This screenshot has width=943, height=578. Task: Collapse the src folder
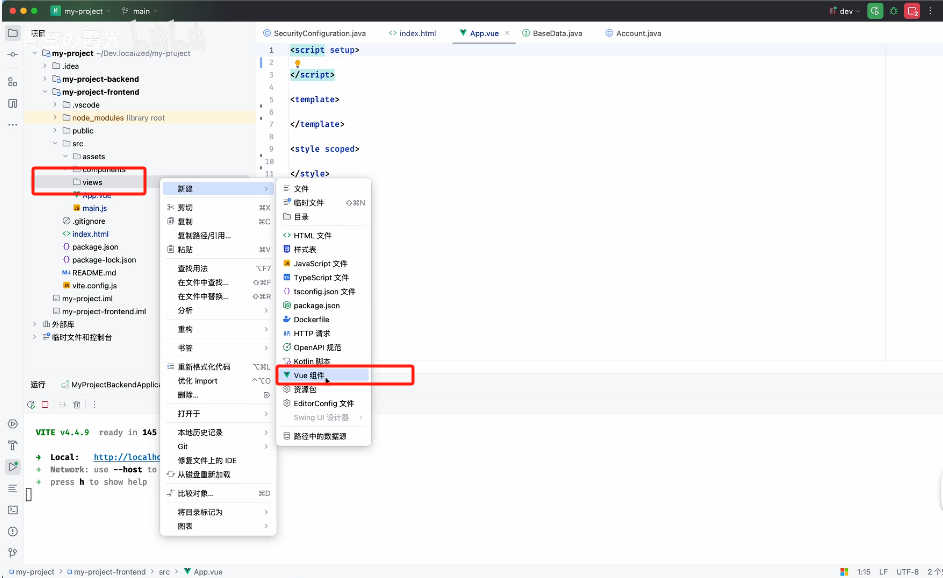click(x=55, y=144)
